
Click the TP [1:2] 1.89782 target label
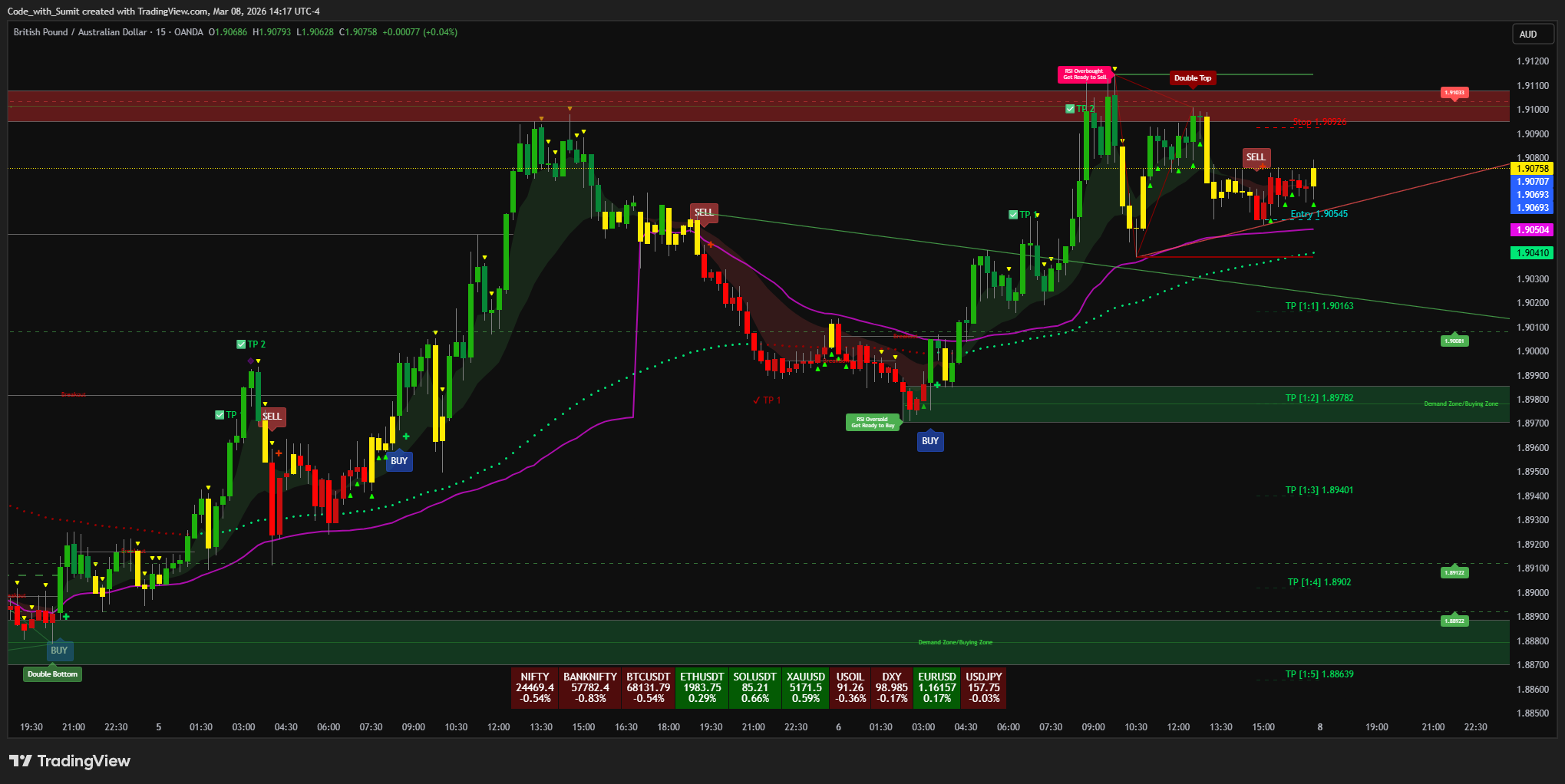click(1319, 398)
